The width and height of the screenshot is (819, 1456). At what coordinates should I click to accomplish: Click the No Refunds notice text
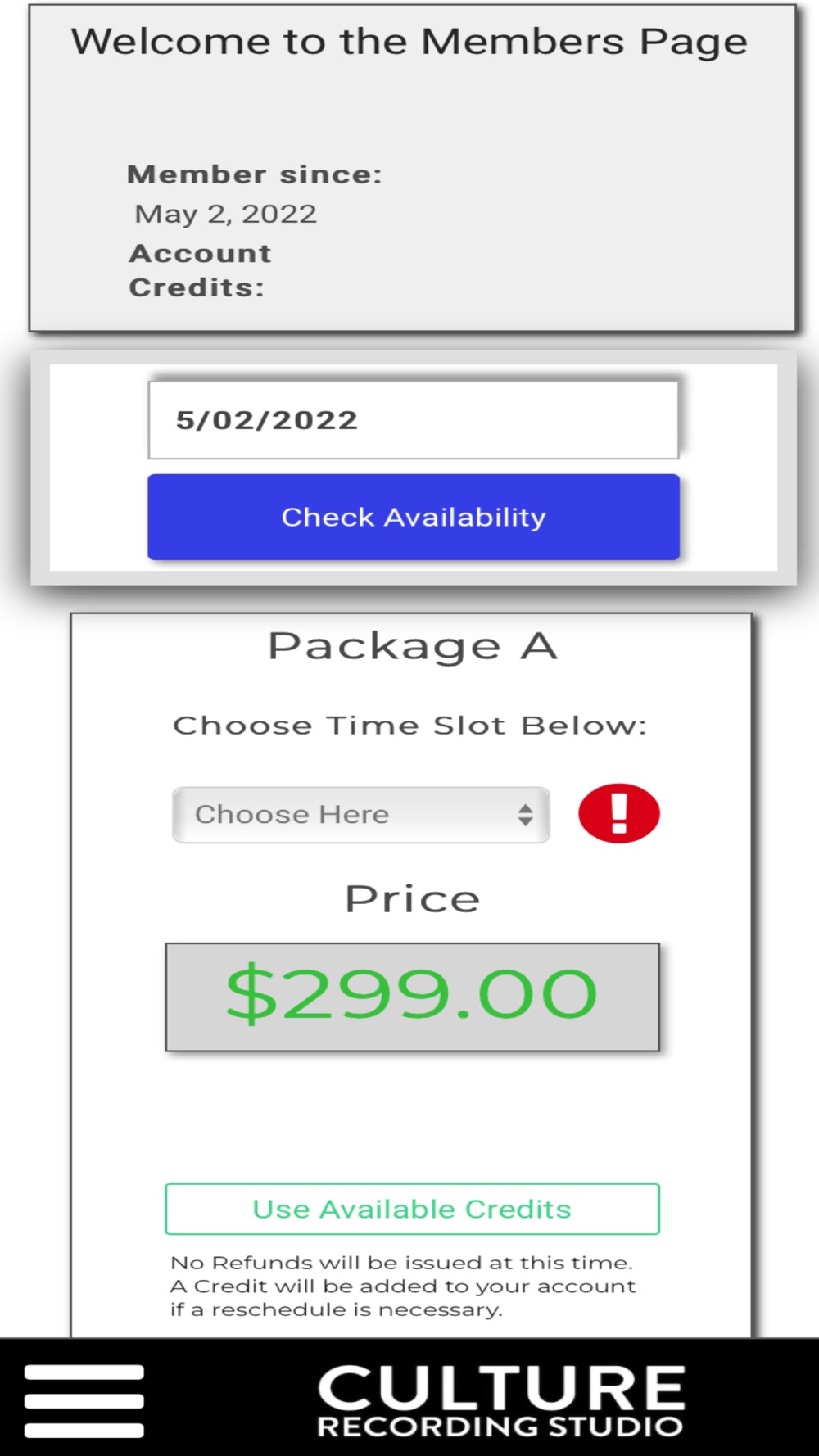tap(401, 1263)
